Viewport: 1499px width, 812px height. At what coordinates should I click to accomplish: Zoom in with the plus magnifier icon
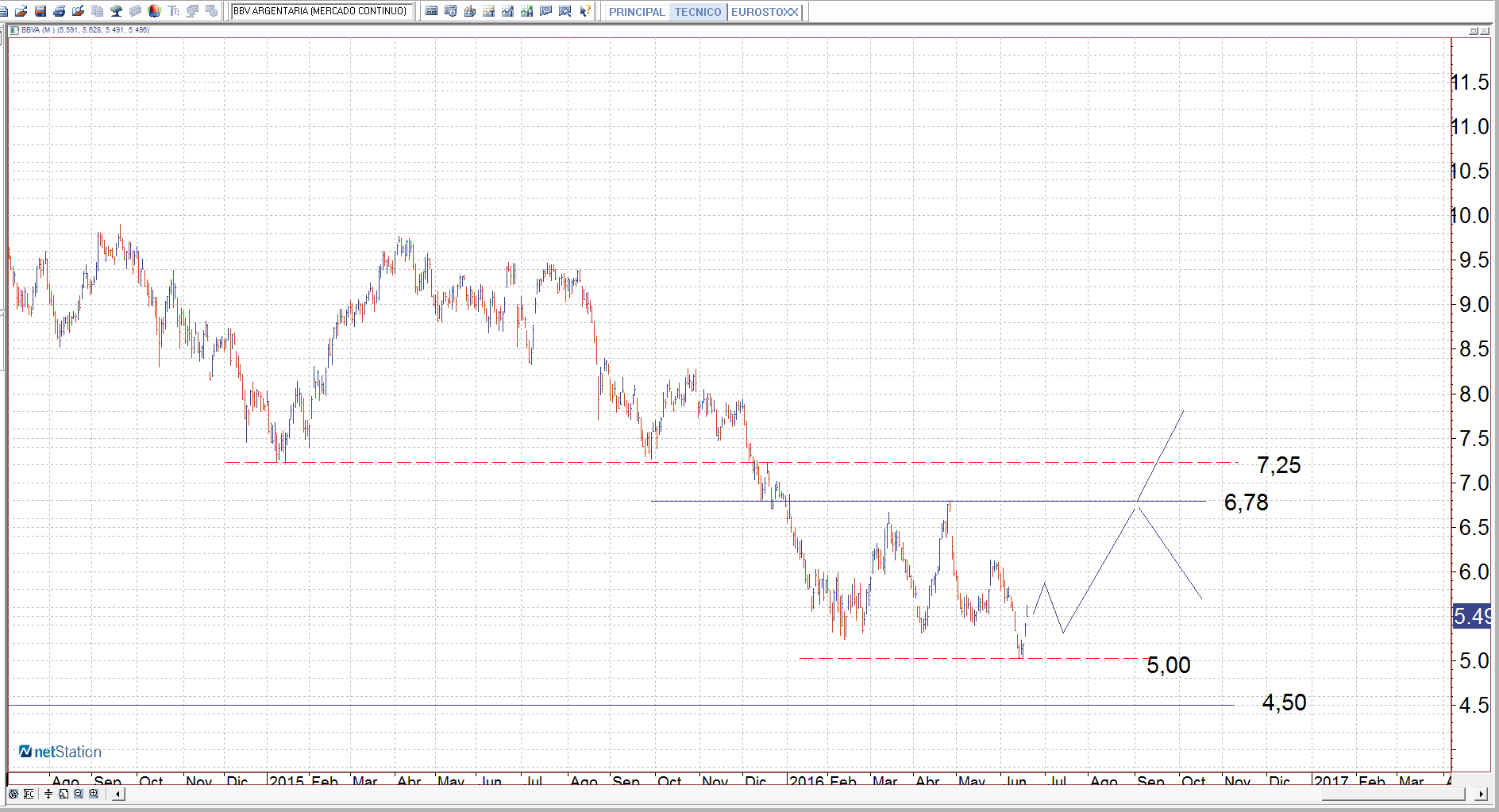[x=94, y=794]
